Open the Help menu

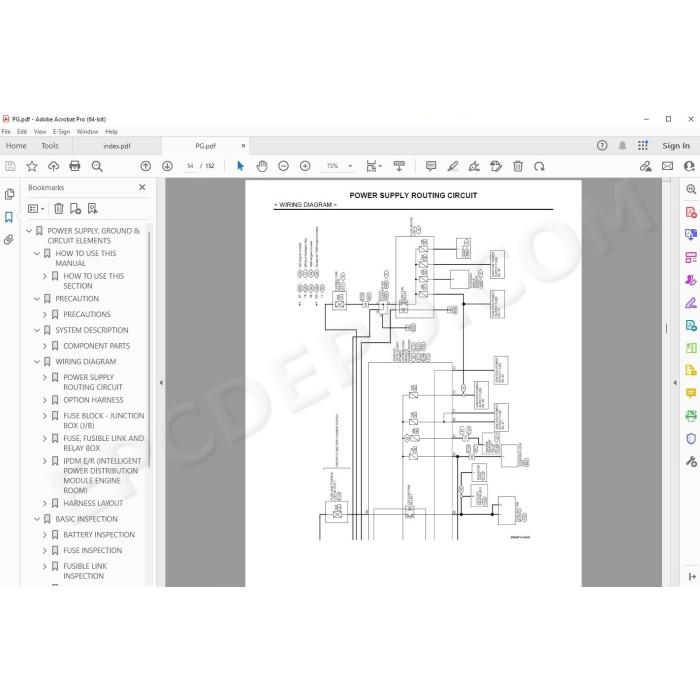[x=111, y=132]
